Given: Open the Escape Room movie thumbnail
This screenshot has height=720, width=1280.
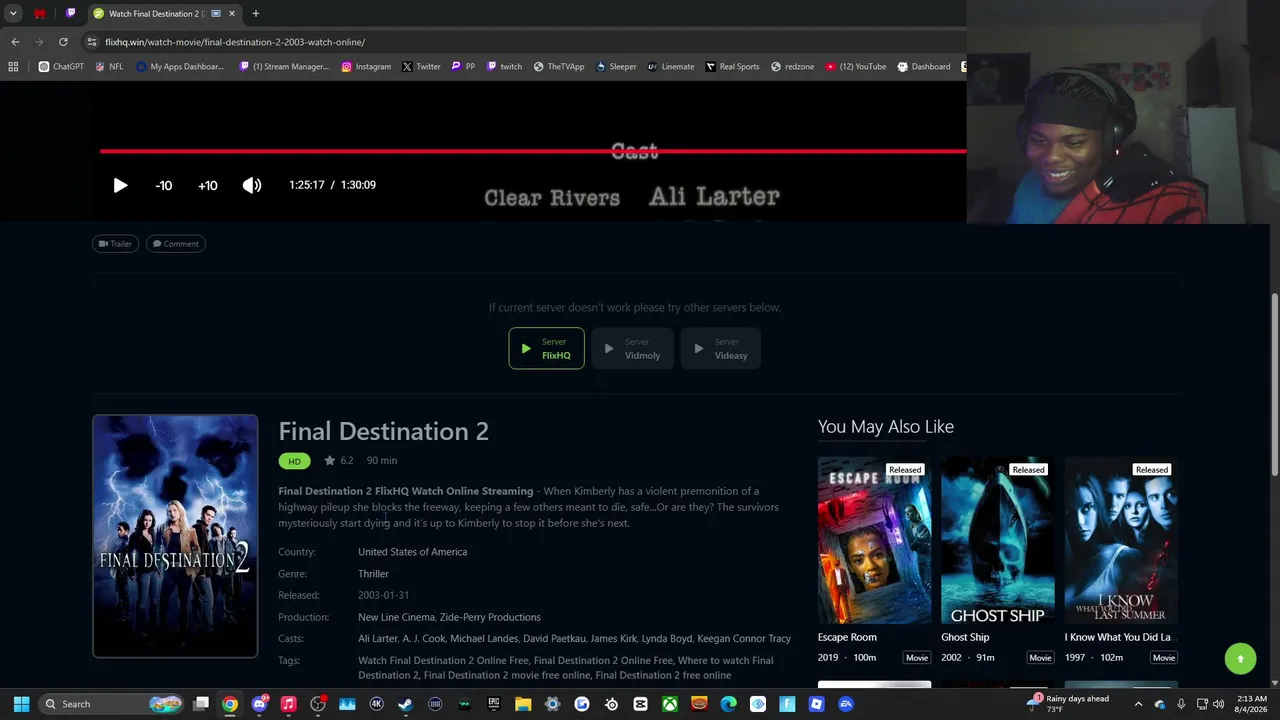Looking at the screenshot, I should [x=874, y=540].
